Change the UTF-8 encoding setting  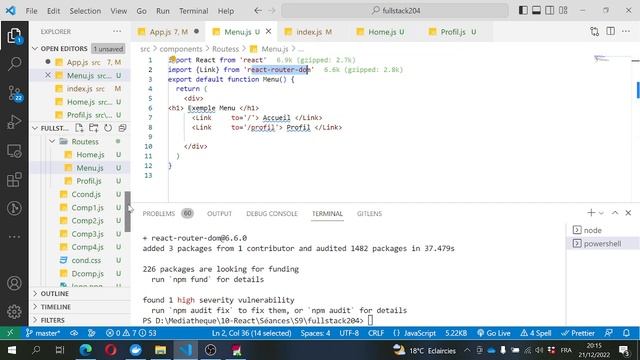[x=349, y=333]
